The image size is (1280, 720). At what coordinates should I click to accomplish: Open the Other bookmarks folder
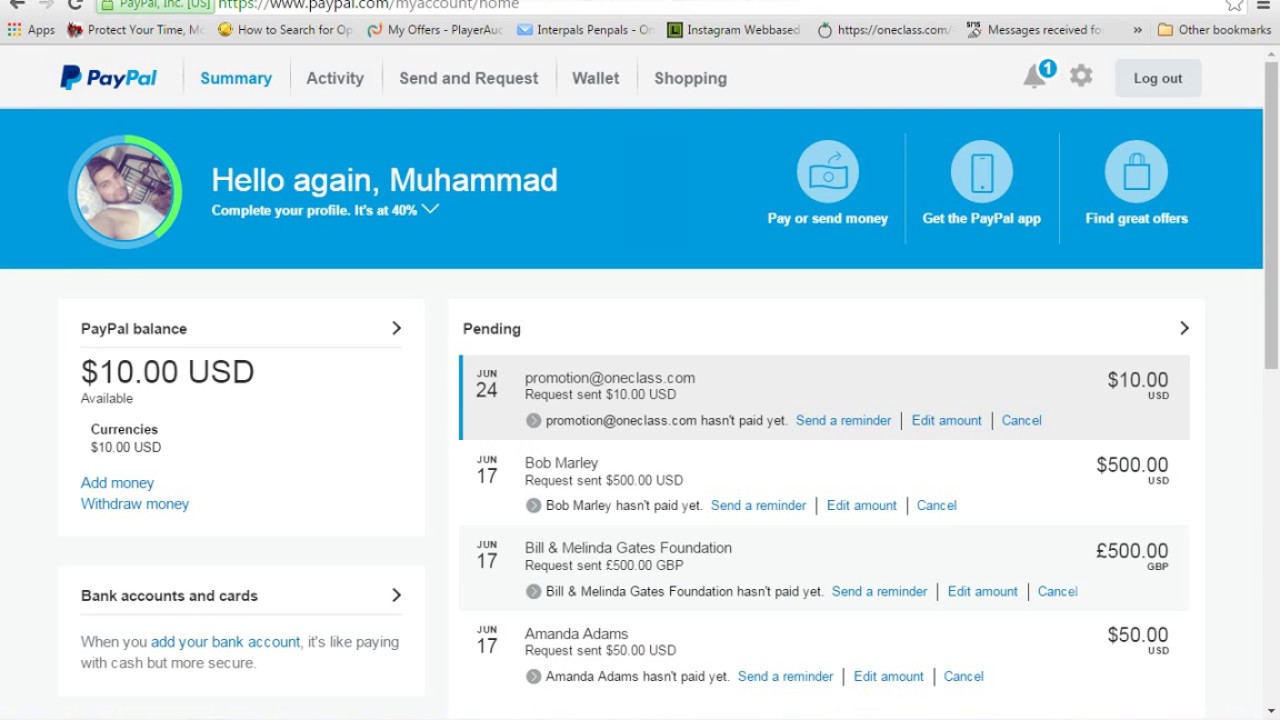(1214, 30)
